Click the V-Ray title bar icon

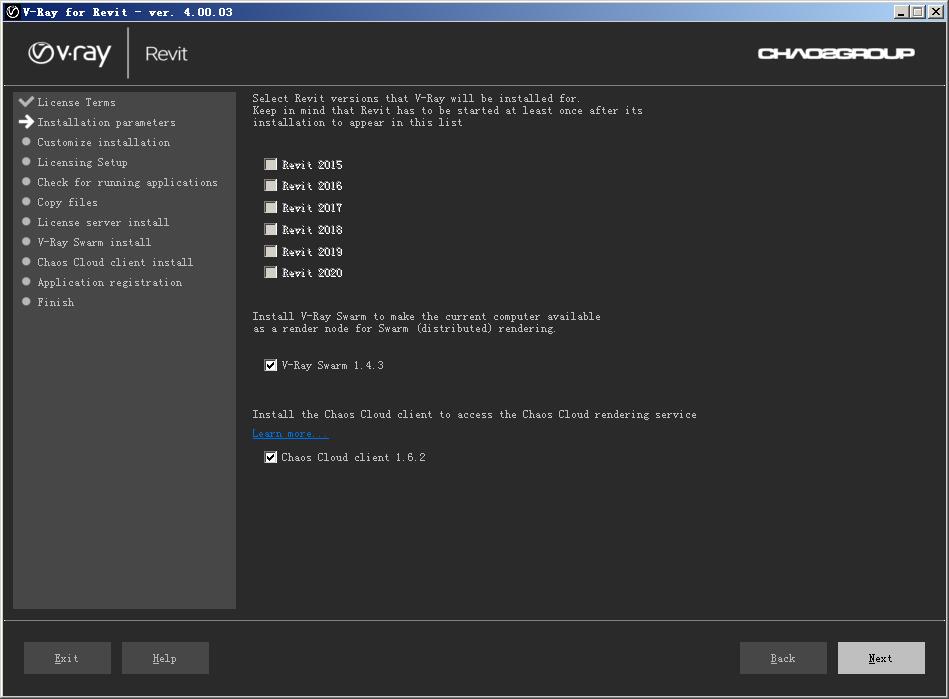(12, 11)
